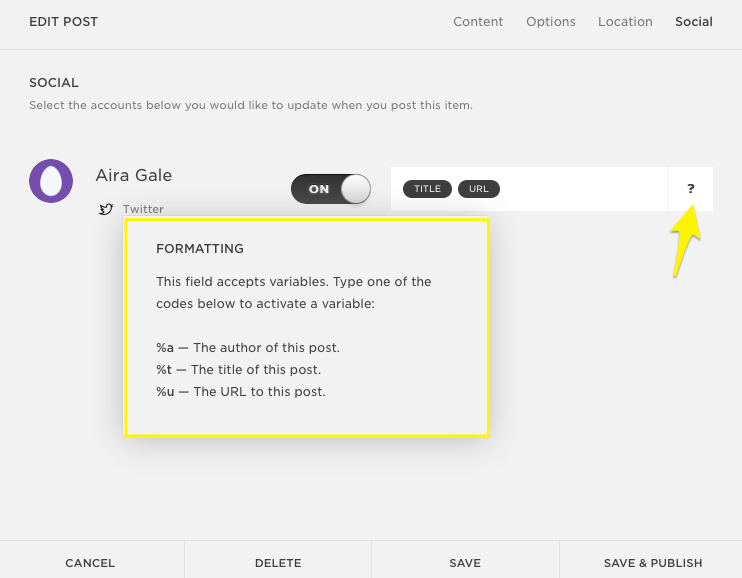Open the question mark formatting help
The width and height of the screenshot is (742, 578).
pos(690,189)
